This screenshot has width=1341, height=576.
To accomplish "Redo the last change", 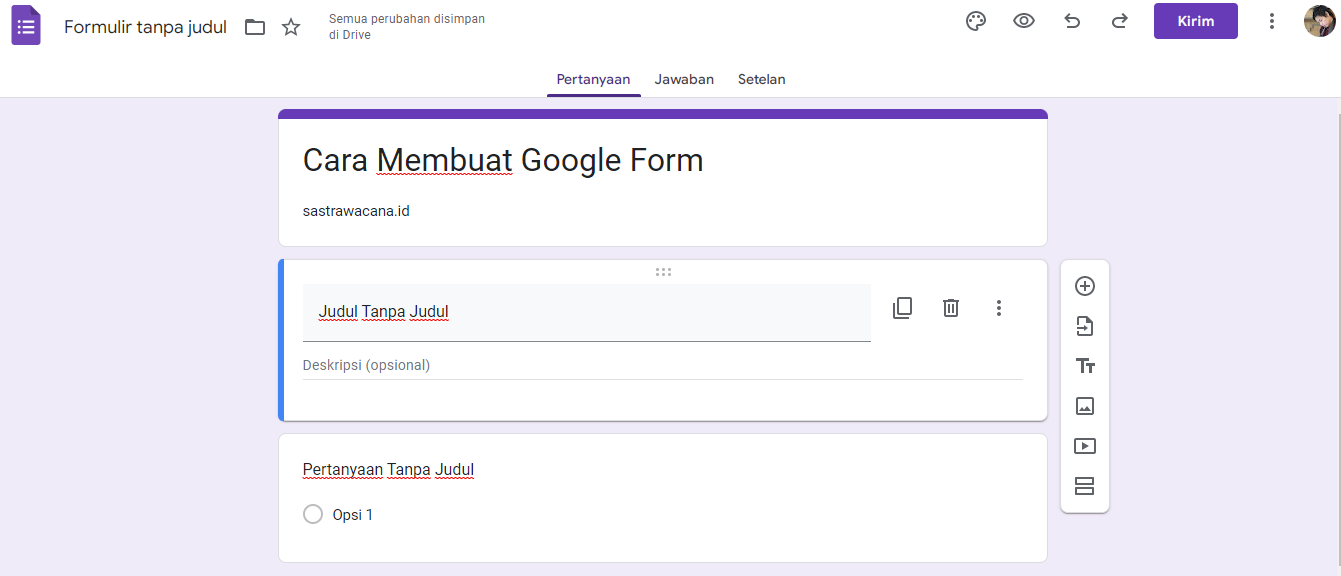I will coord(1119,20).
